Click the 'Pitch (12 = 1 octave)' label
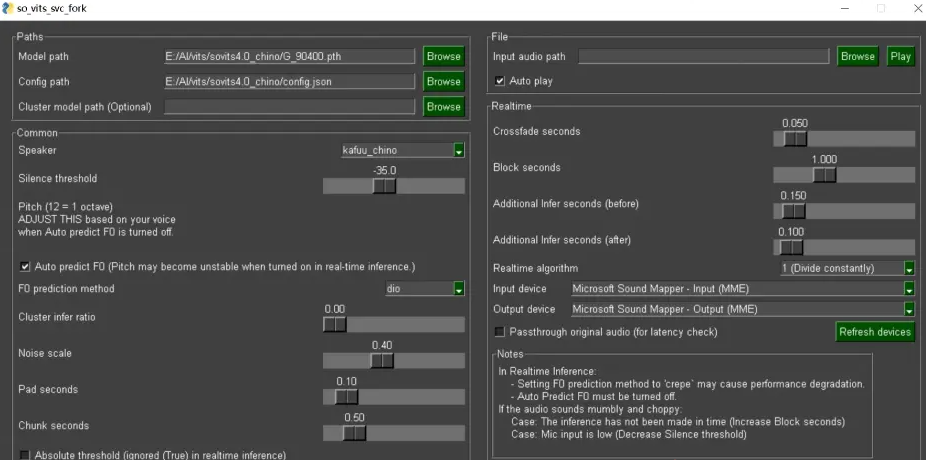 (66, 207)
